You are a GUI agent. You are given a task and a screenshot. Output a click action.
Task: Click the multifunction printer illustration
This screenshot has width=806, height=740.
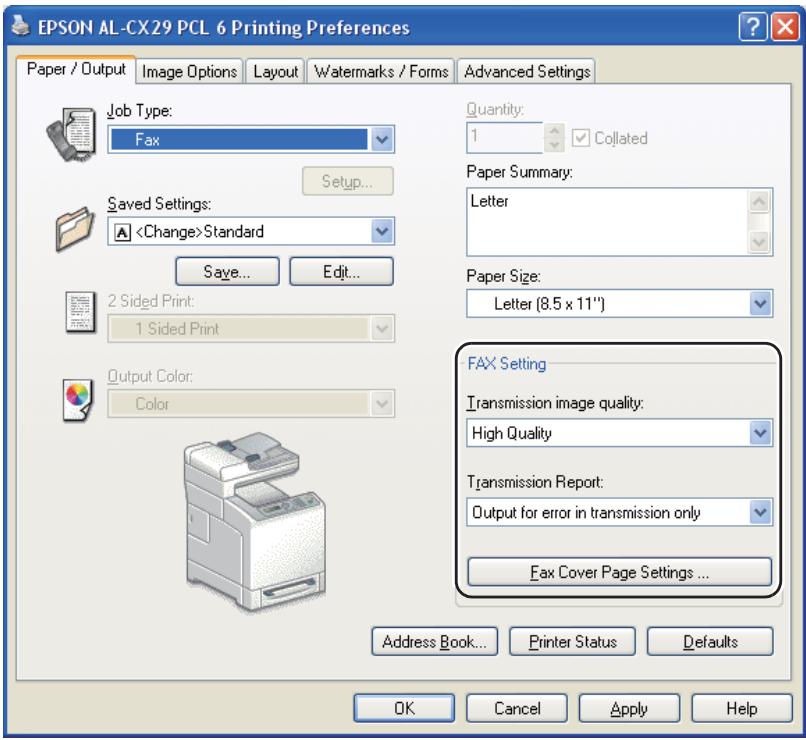tap(253, 522)
